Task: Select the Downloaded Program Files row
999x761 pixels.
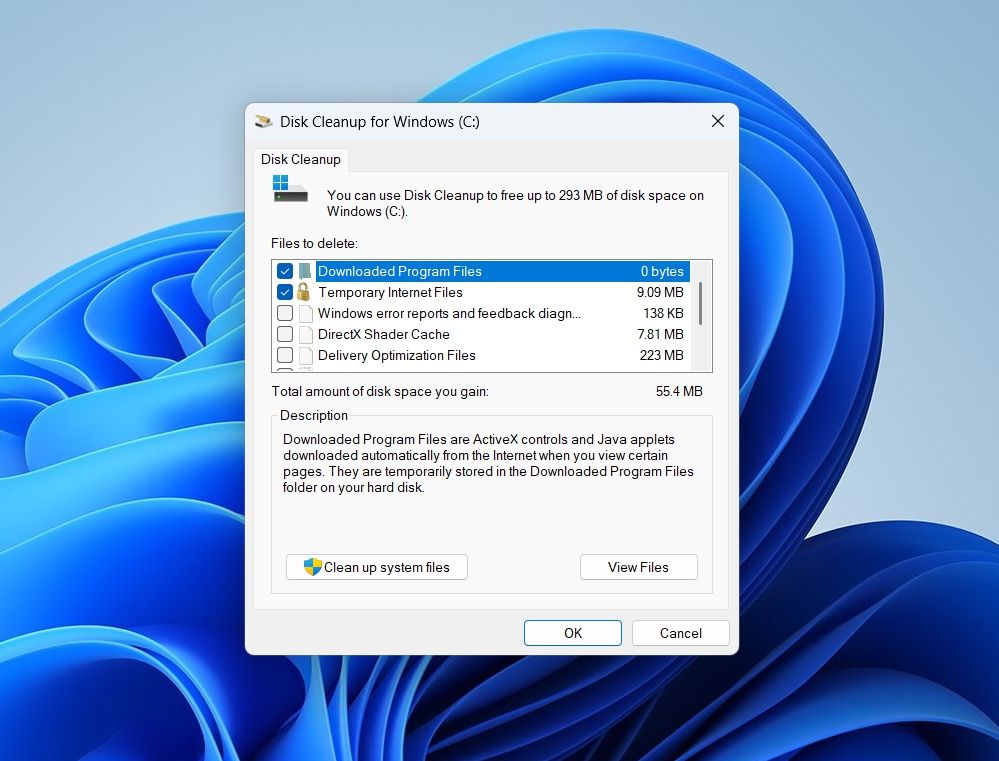Action: click(483, 272)
